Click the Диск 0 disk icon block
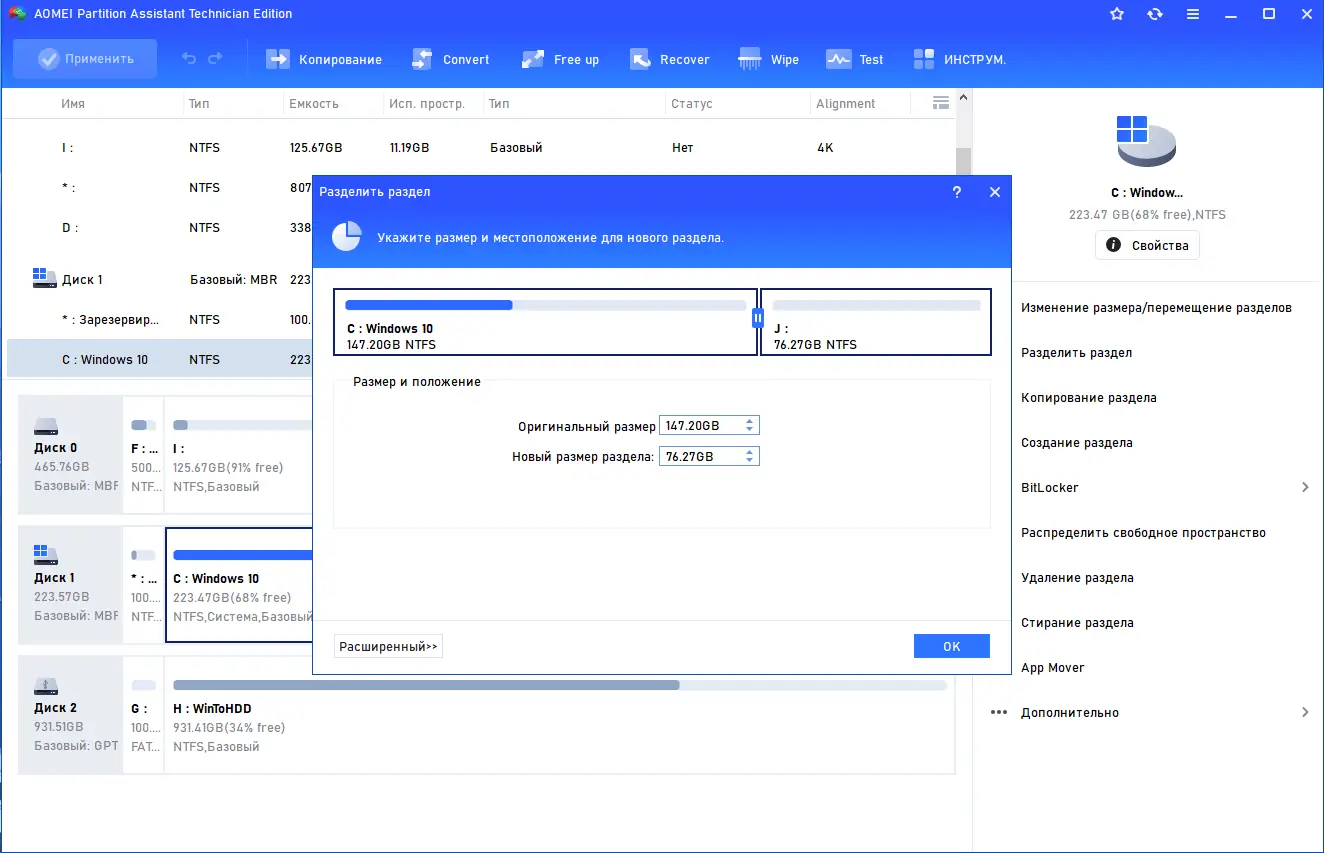Viewport: 1324px width, 853px height. point(70,457)
